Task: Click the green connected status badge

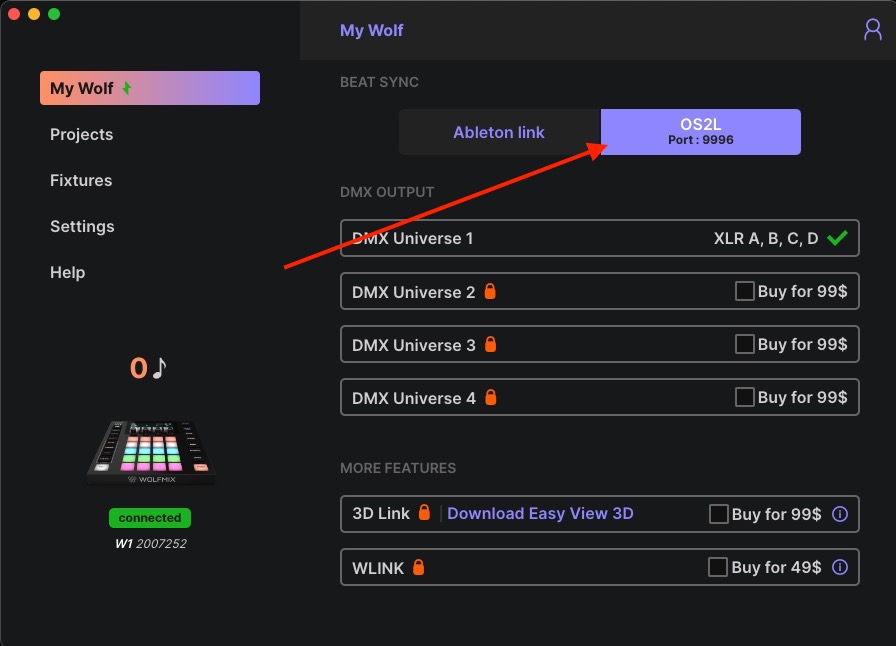Action: 150,517
